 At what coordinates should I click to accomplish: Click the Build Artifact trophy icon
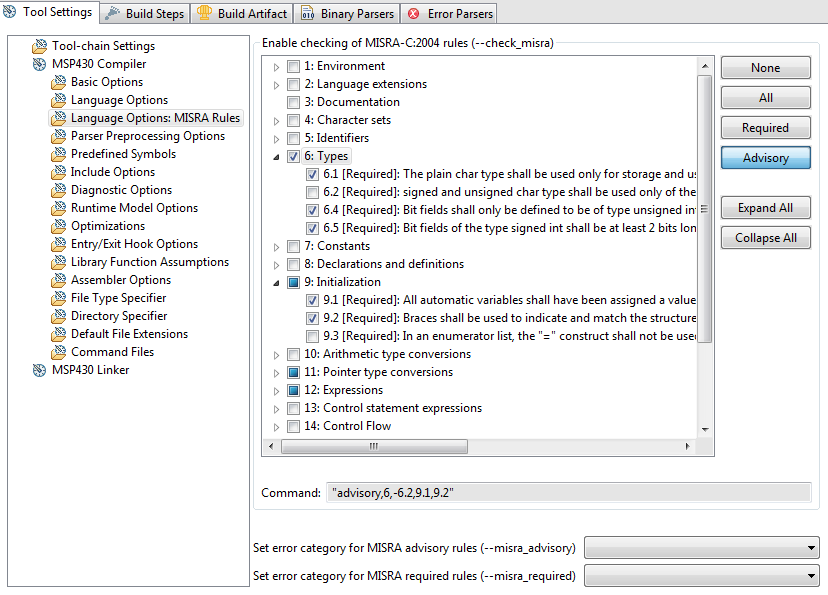pyautogui.click(x=204, y=13)
